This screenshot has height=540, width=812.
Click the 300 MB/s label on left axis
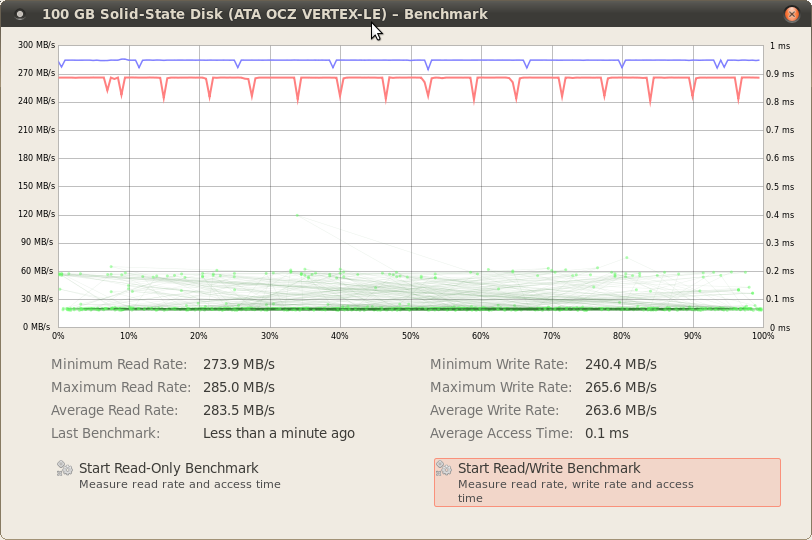(36, 45)
